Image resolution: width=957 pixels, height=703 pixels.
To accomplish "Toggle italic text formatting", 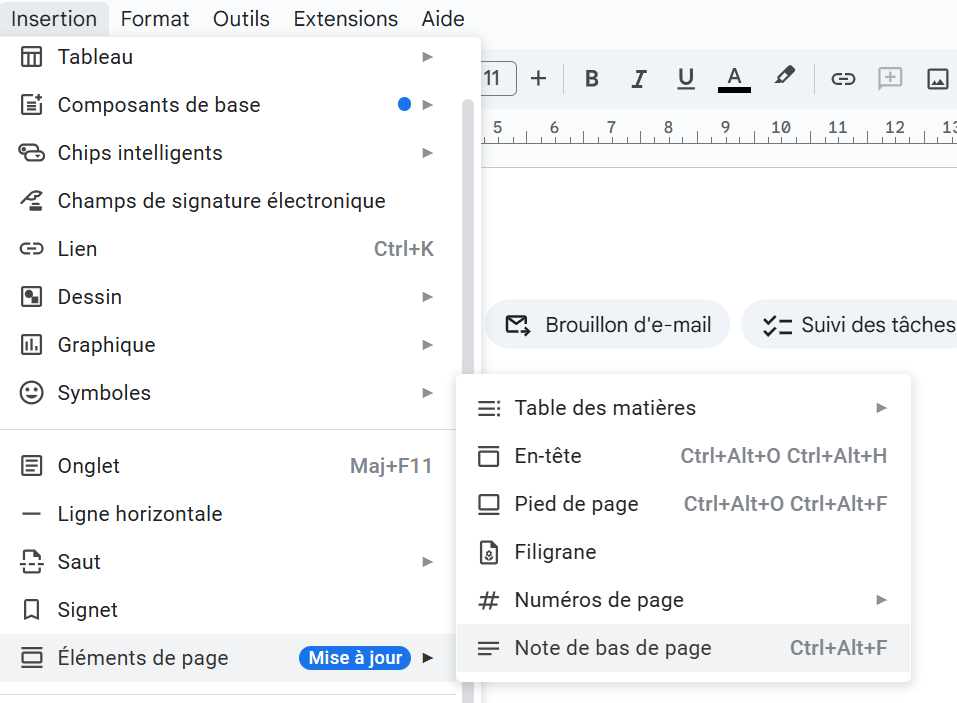I will [x=639, y=78].
